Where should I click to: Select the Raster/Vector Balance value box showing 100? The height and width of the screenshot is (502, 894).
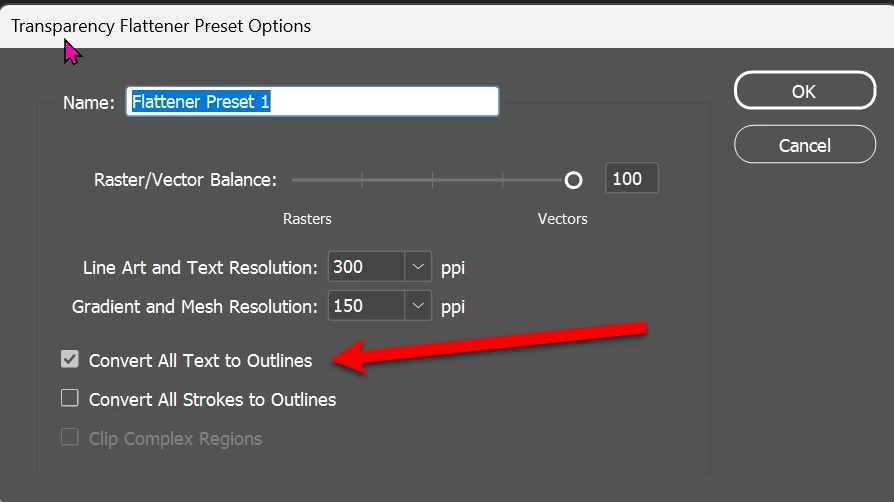[631, 179]
